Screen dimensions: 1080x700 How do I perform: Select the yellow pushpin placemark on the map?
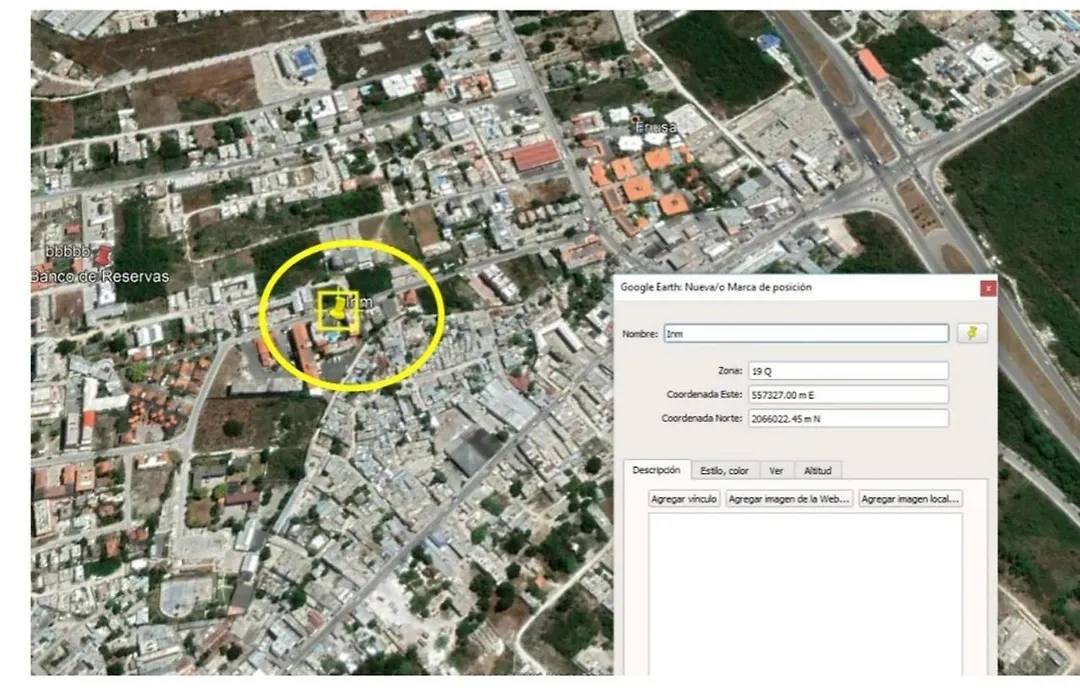(x=338, y=310)
